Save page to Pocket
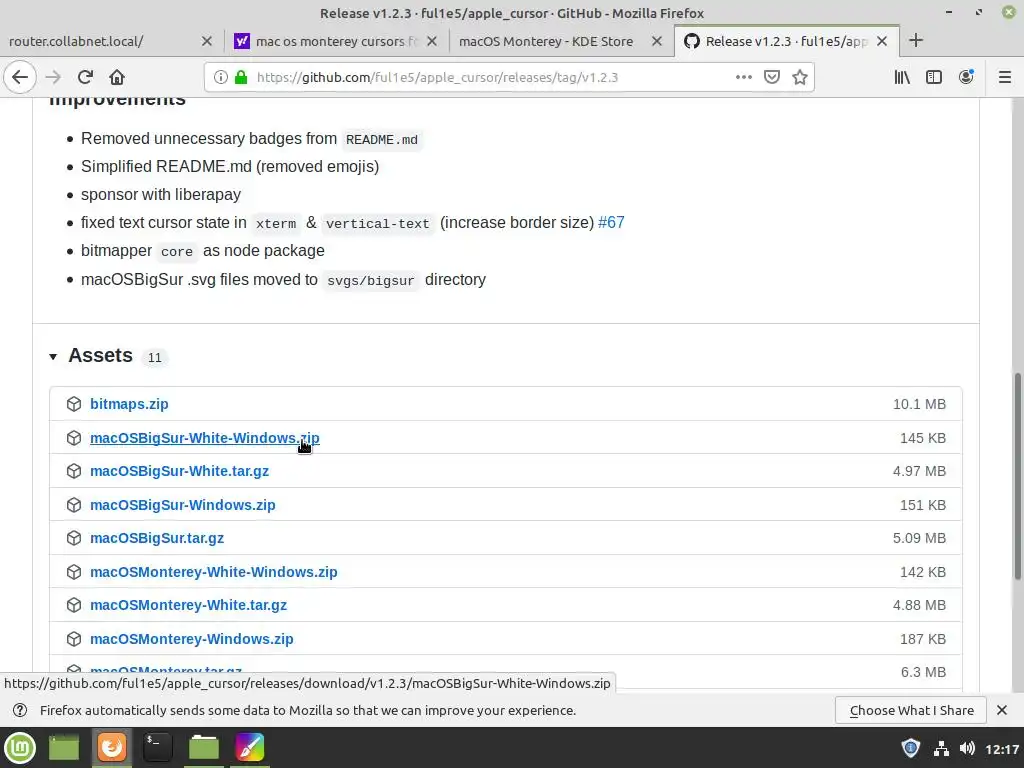This screenshot has height=768, width=1024. click(x=772, y=77)
